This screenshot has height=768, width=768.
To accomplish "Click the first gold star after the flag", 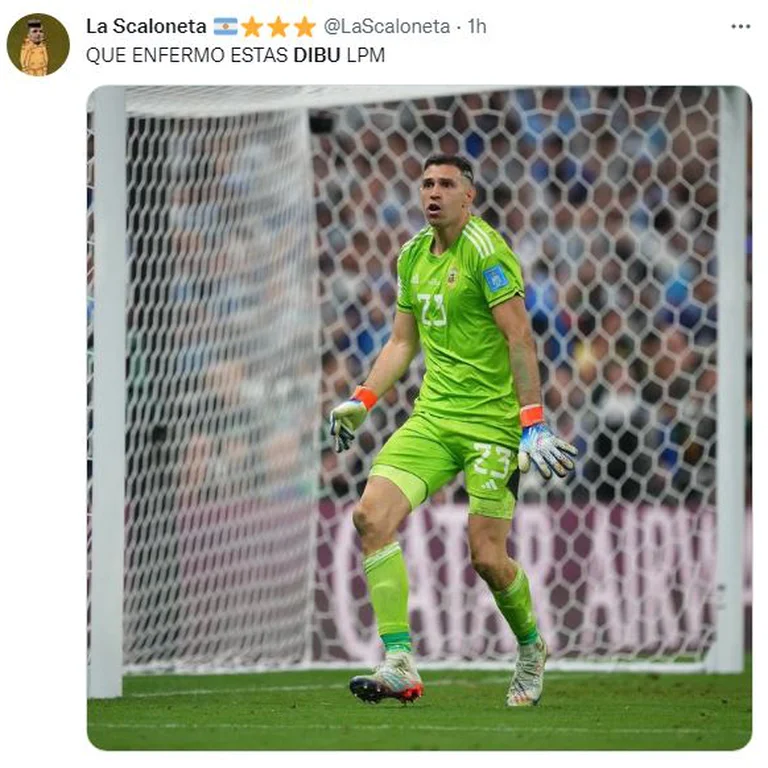I will [252, 26].
